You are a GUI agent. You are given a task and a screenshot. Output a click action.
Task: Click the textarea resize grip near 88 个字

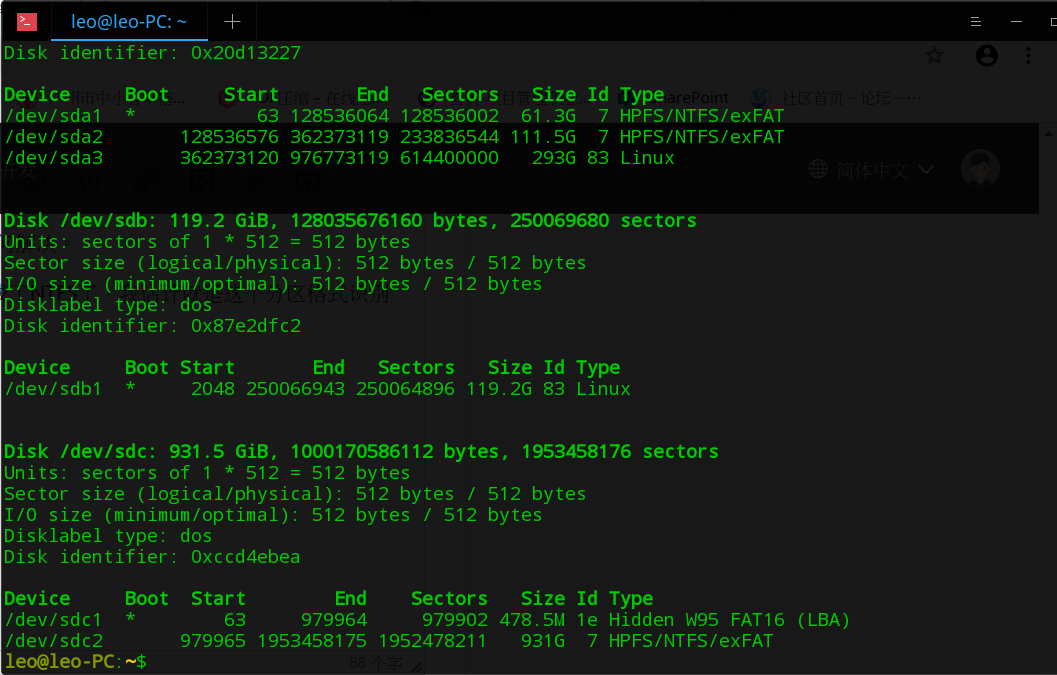tap(415, 666)
